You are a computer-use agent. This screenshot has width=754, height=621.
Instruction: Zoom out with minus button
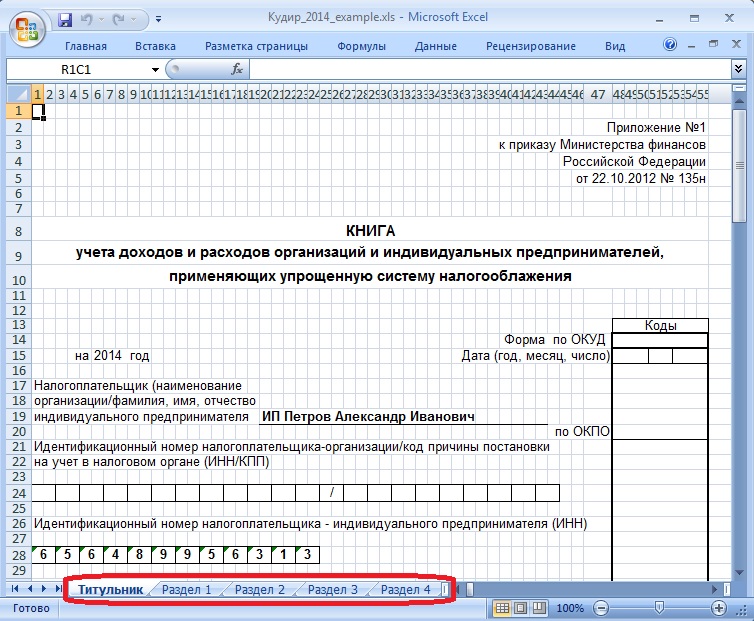(x=601, y=608)
